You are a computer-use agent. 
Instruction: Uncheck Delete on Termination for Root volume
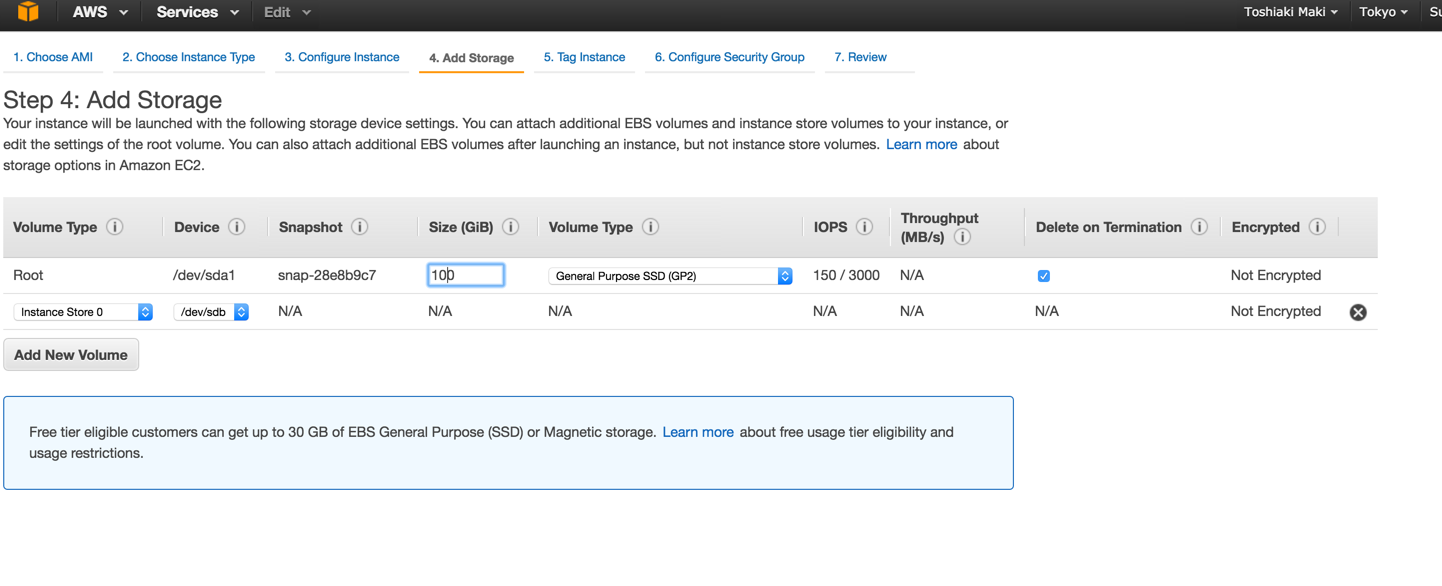(x=1044, y=276)
